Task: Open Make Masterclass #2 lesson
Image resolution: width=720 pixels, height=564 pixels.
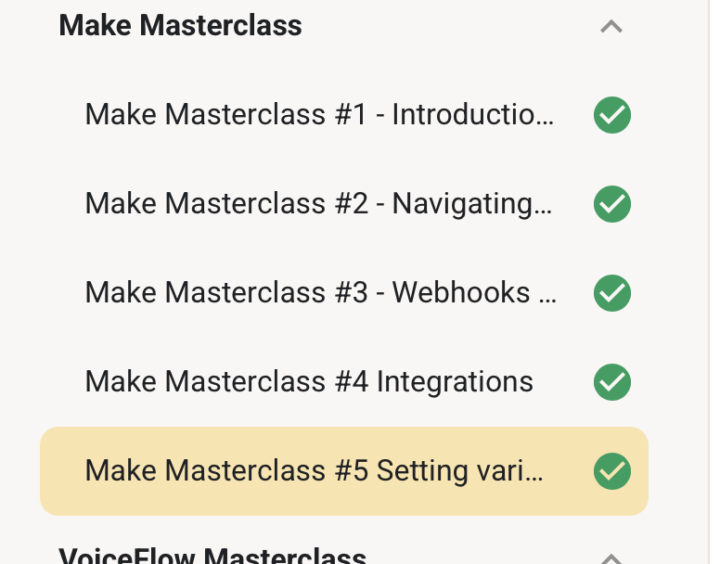Action: [318, 205]
